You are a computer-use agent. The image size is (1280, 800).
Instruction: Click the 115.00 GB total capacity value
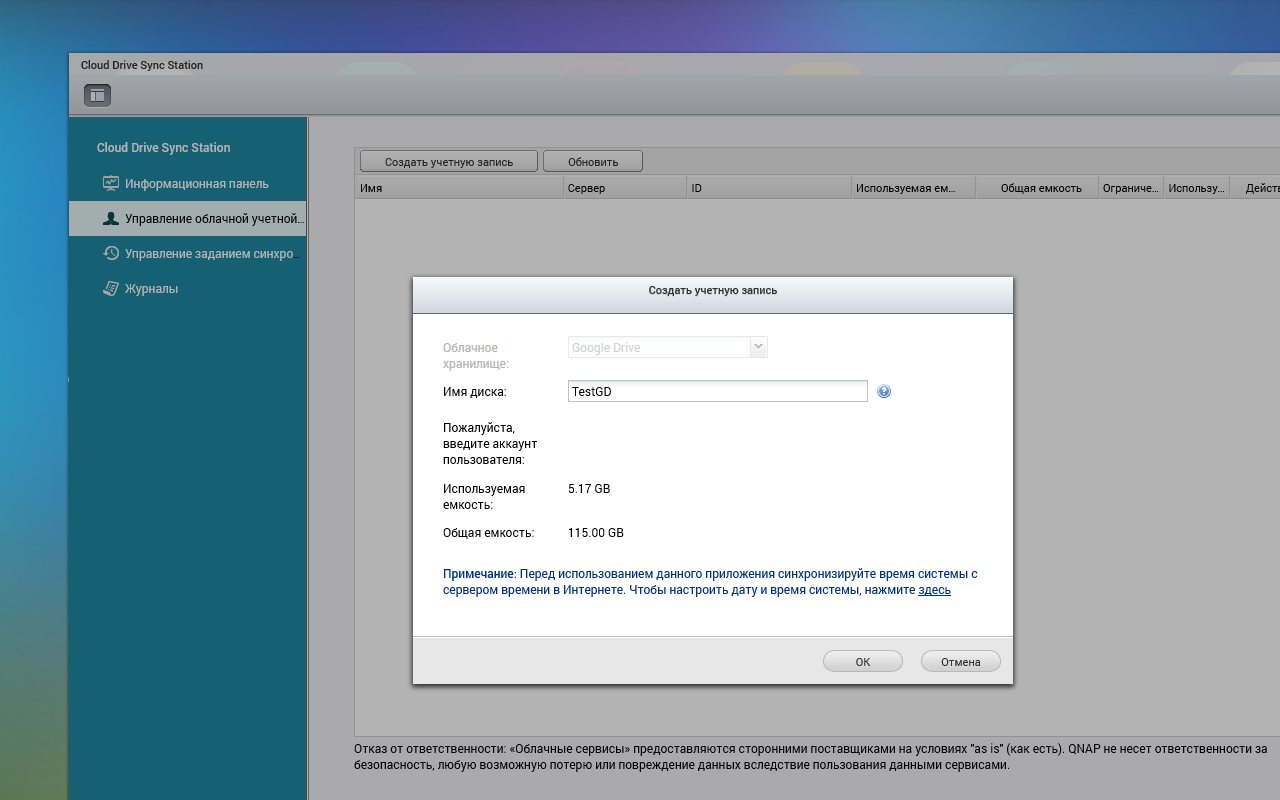click(596, 533)
